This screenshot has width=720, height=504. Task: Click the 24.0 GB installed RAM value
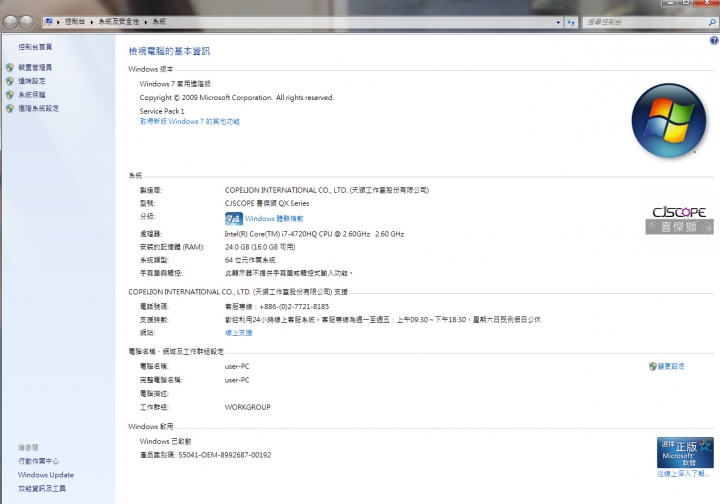coord(260,247)
